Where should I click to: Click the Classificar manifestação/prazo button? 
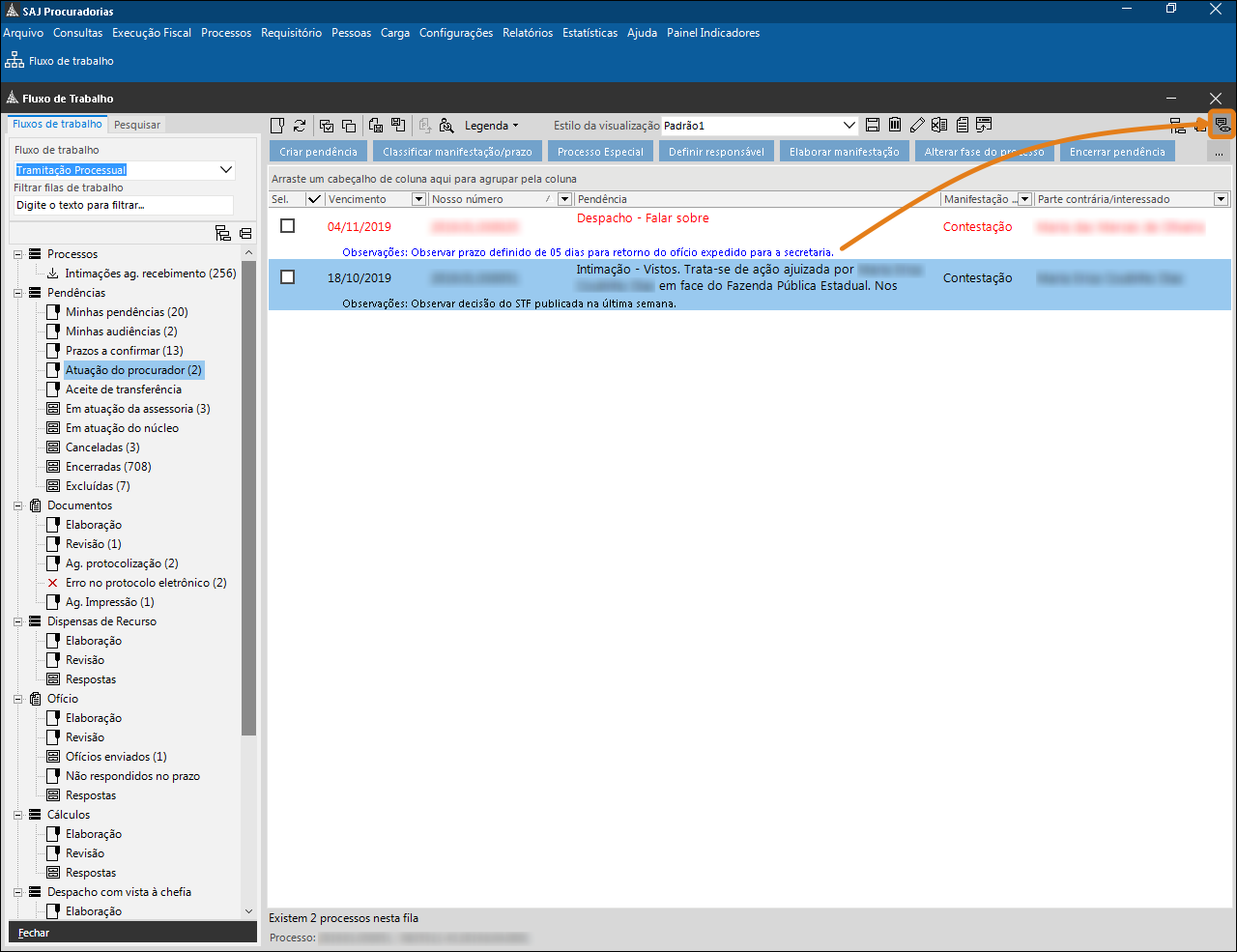tap(457, 152)
